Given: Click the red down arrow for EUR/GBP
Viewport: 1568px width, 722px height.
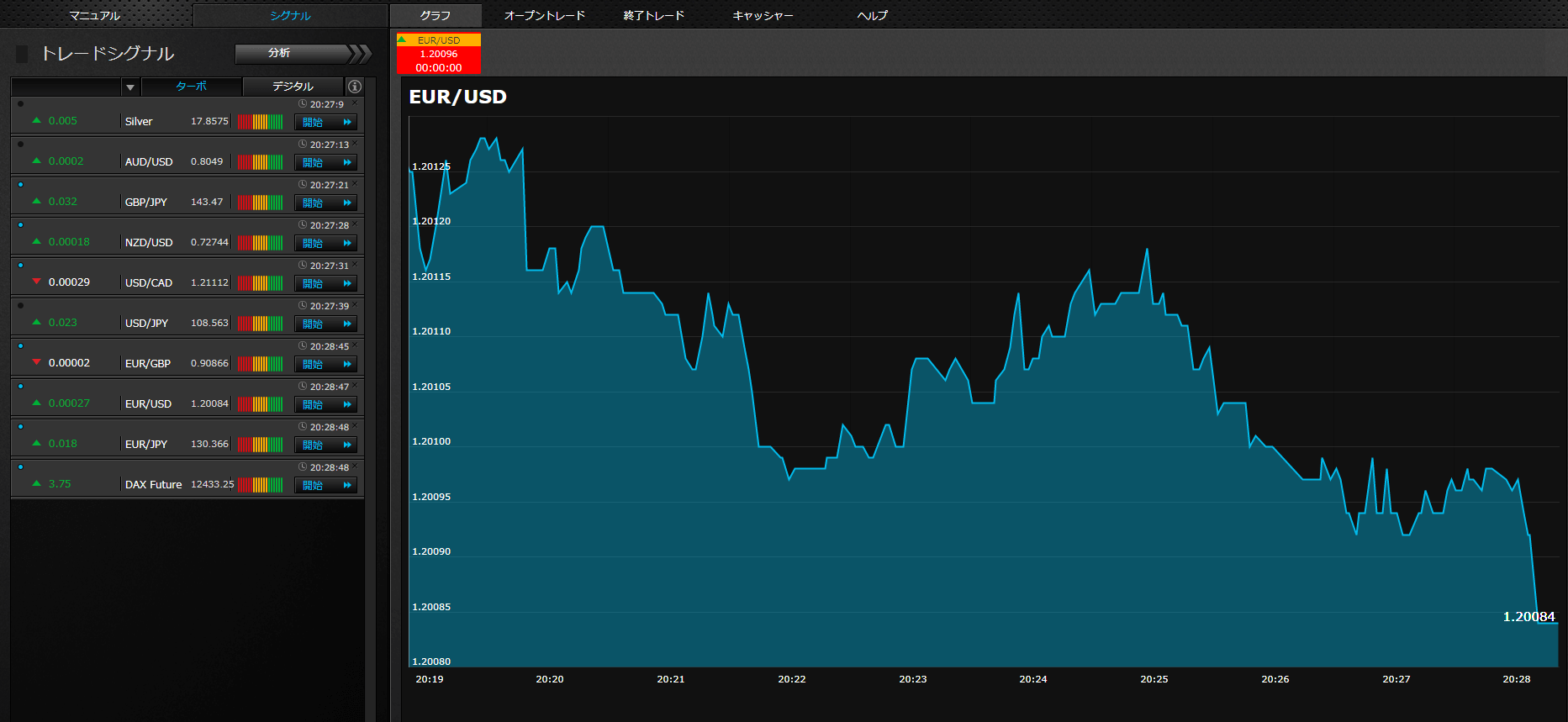Looking at the screenshot, I should [36, 362].
